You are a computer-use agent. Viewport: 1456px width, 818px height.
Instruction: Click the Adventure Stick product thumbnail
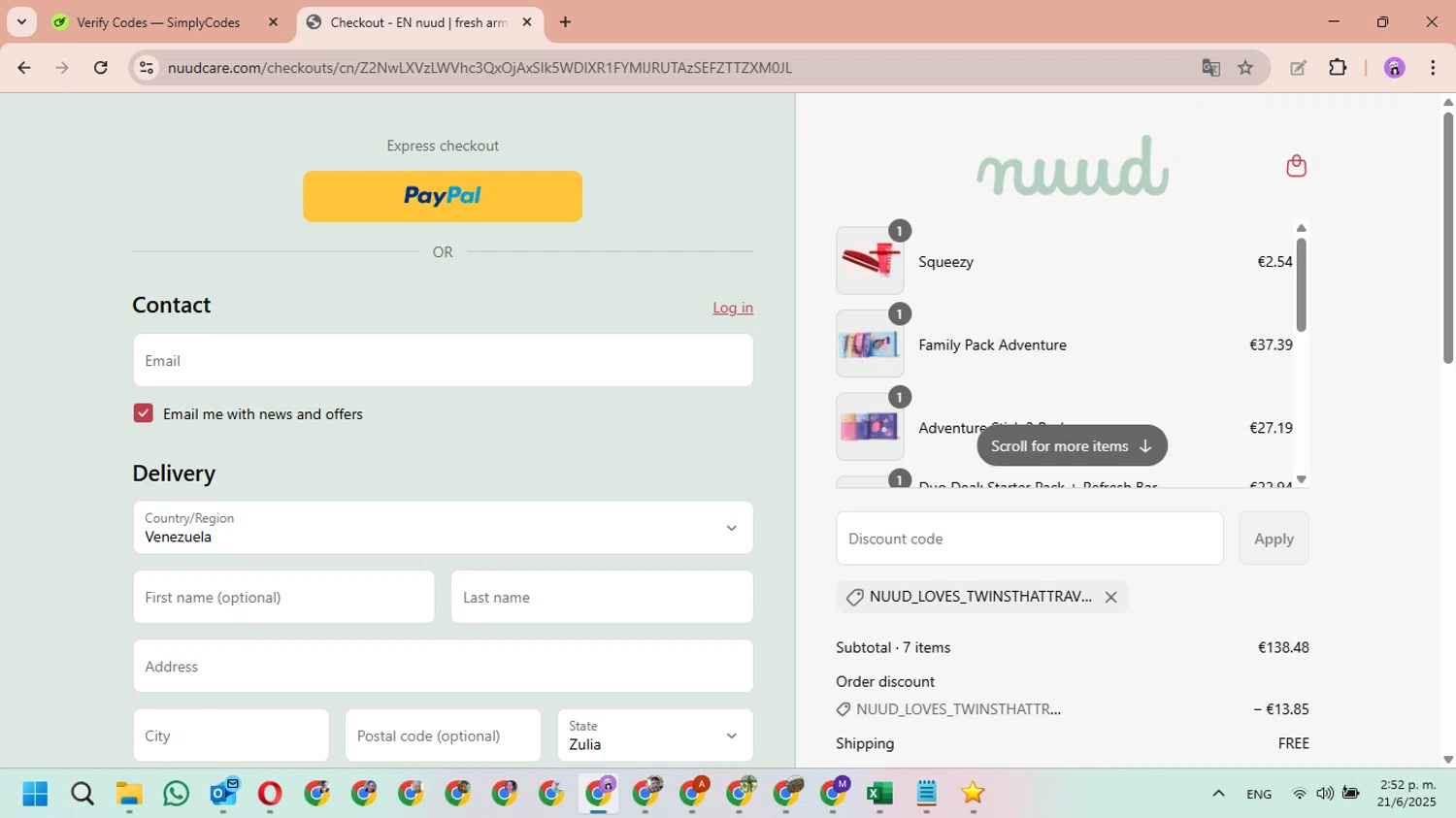[870, 427]
